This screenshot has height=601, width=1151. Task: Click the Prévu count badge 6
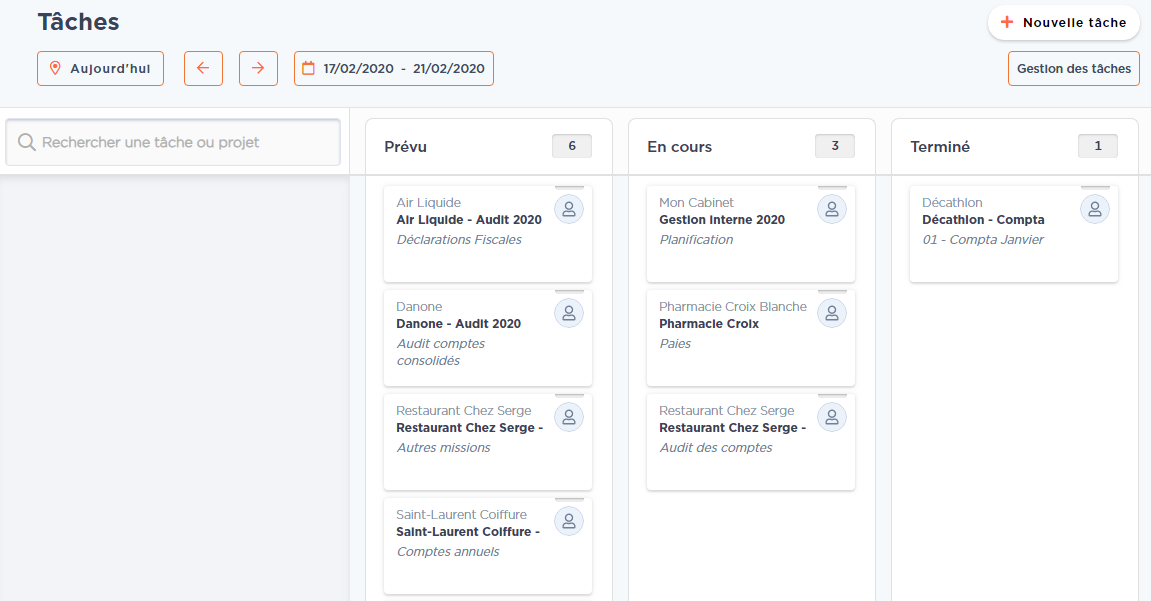coord(572,146)
